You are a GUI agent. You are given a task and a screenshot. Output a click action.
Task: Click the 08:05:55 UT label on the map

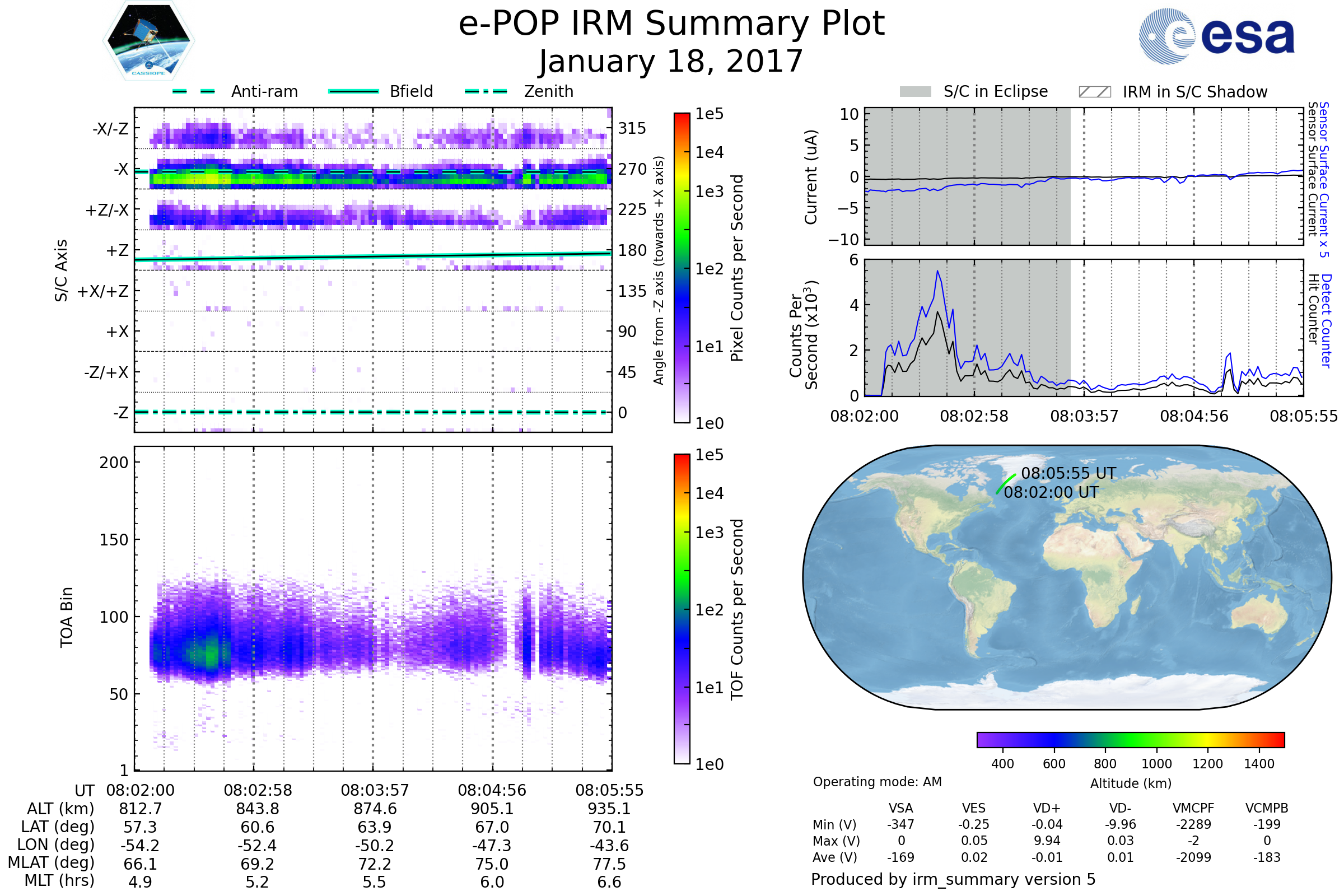[1068, 473]
